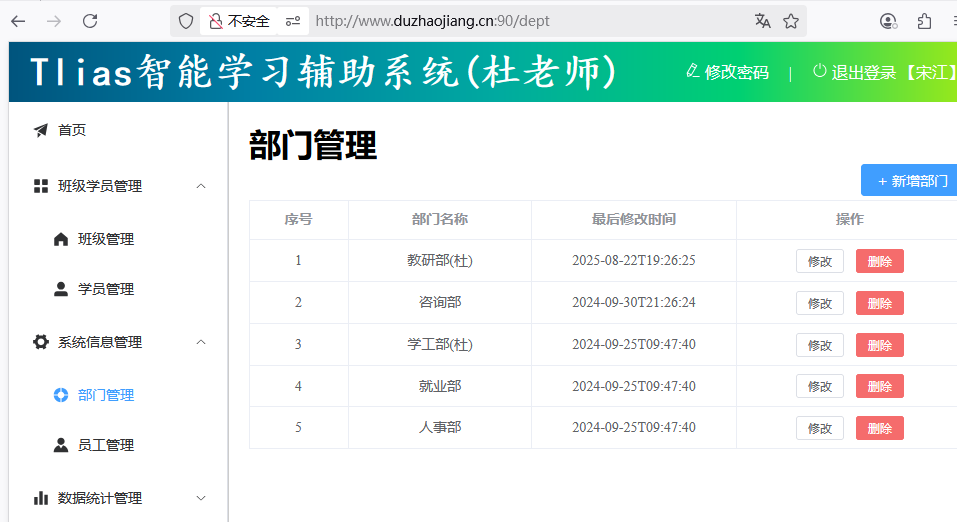Click the browser back arrow
The image size is (957, 522).
click(18, 21)
